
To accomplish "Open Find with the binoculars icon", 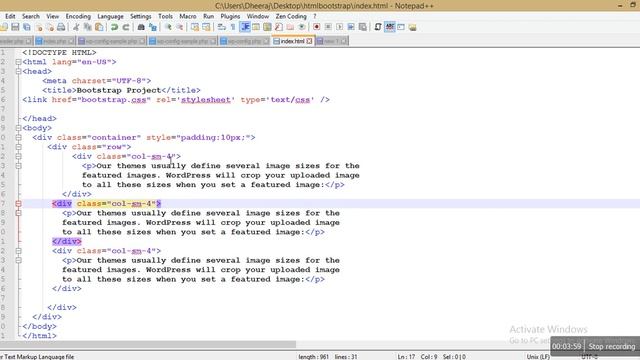I will tap(141, 27).
